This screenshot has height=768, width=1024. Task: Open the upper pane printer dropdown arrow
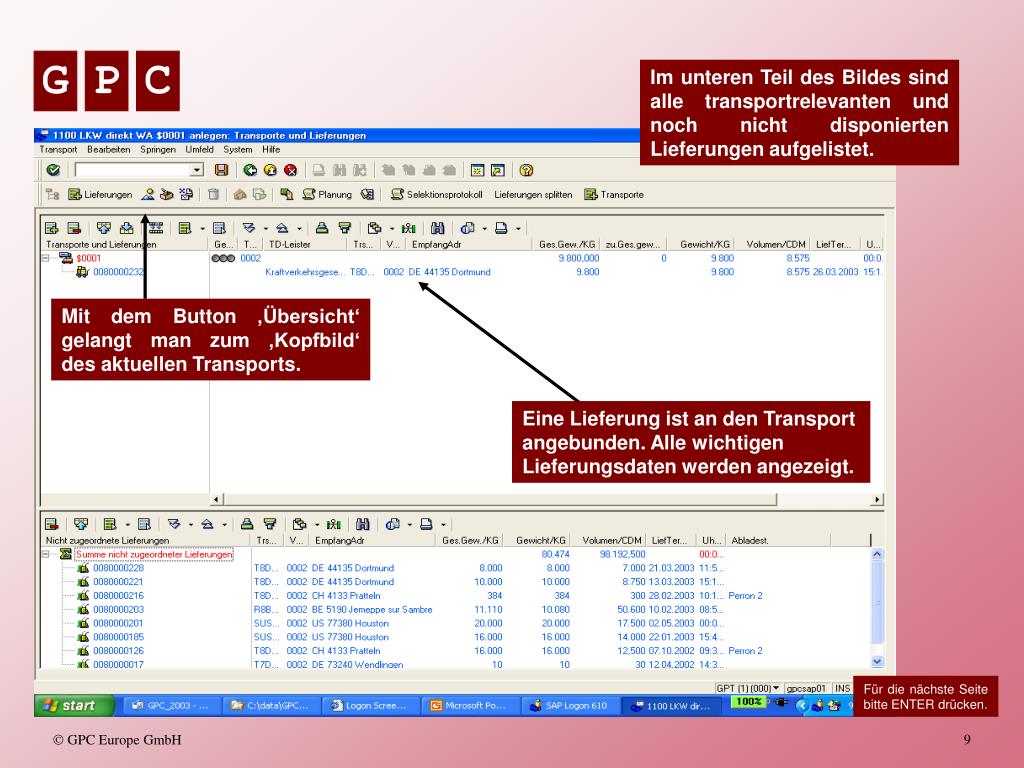click(x=519, y=229)
